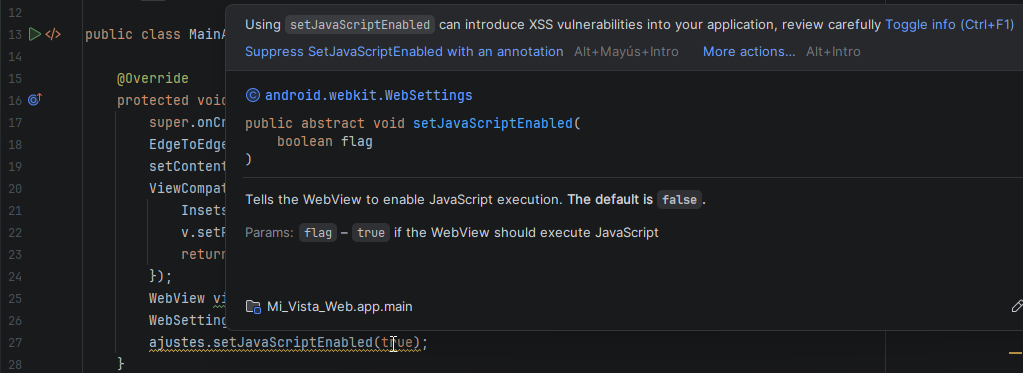
Task: Open More actions link
Action: (x=749, y=52)
